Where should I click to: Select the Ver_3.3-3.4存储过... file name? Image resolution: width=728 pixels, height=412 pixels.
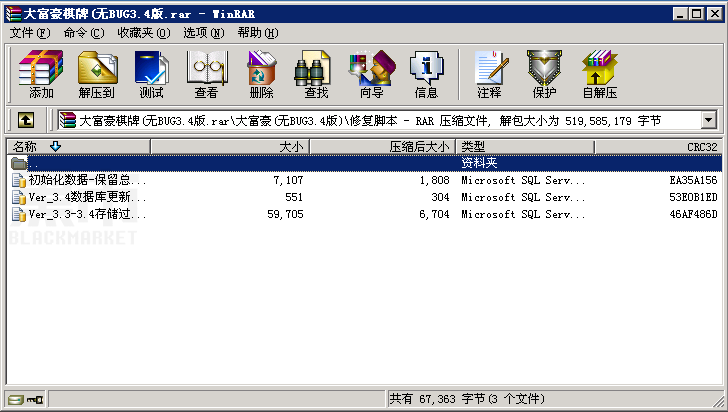87,214
